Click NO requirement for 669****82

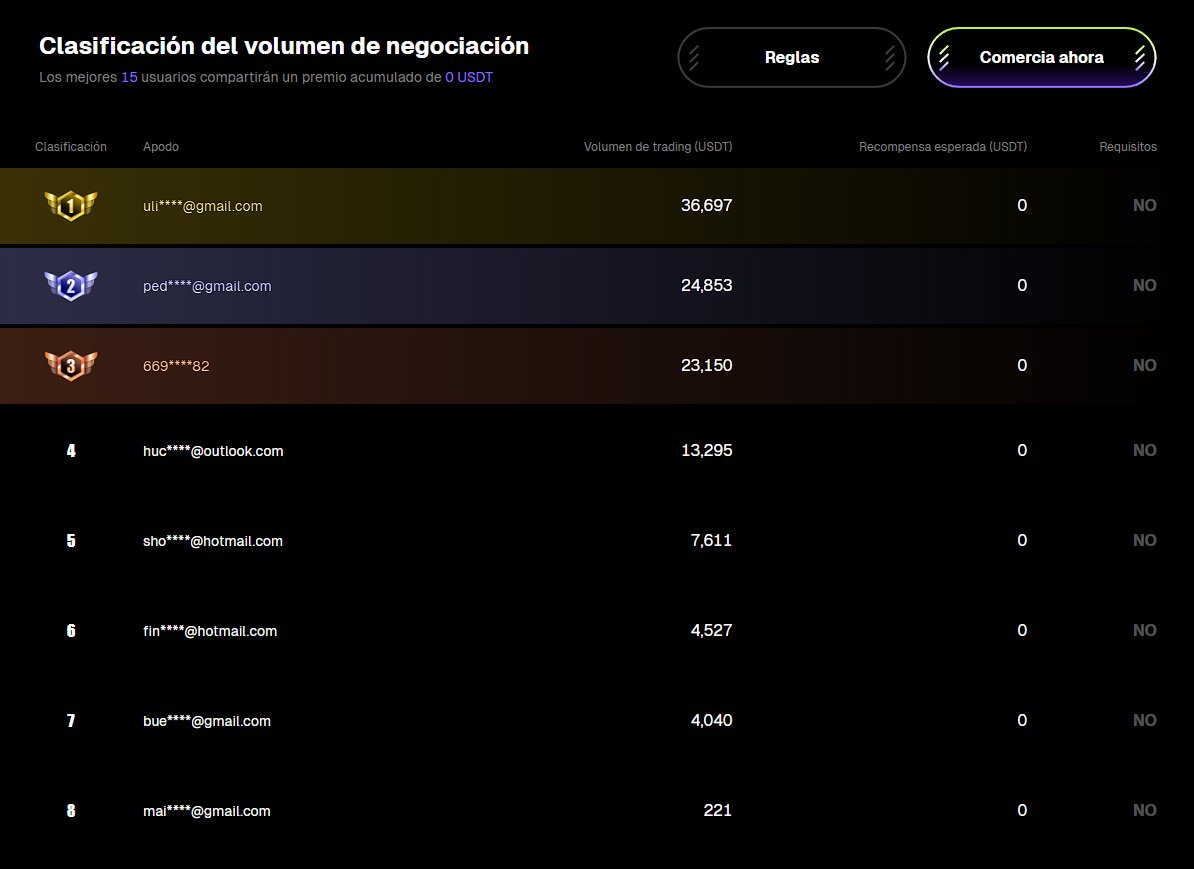click(1145, 365)
